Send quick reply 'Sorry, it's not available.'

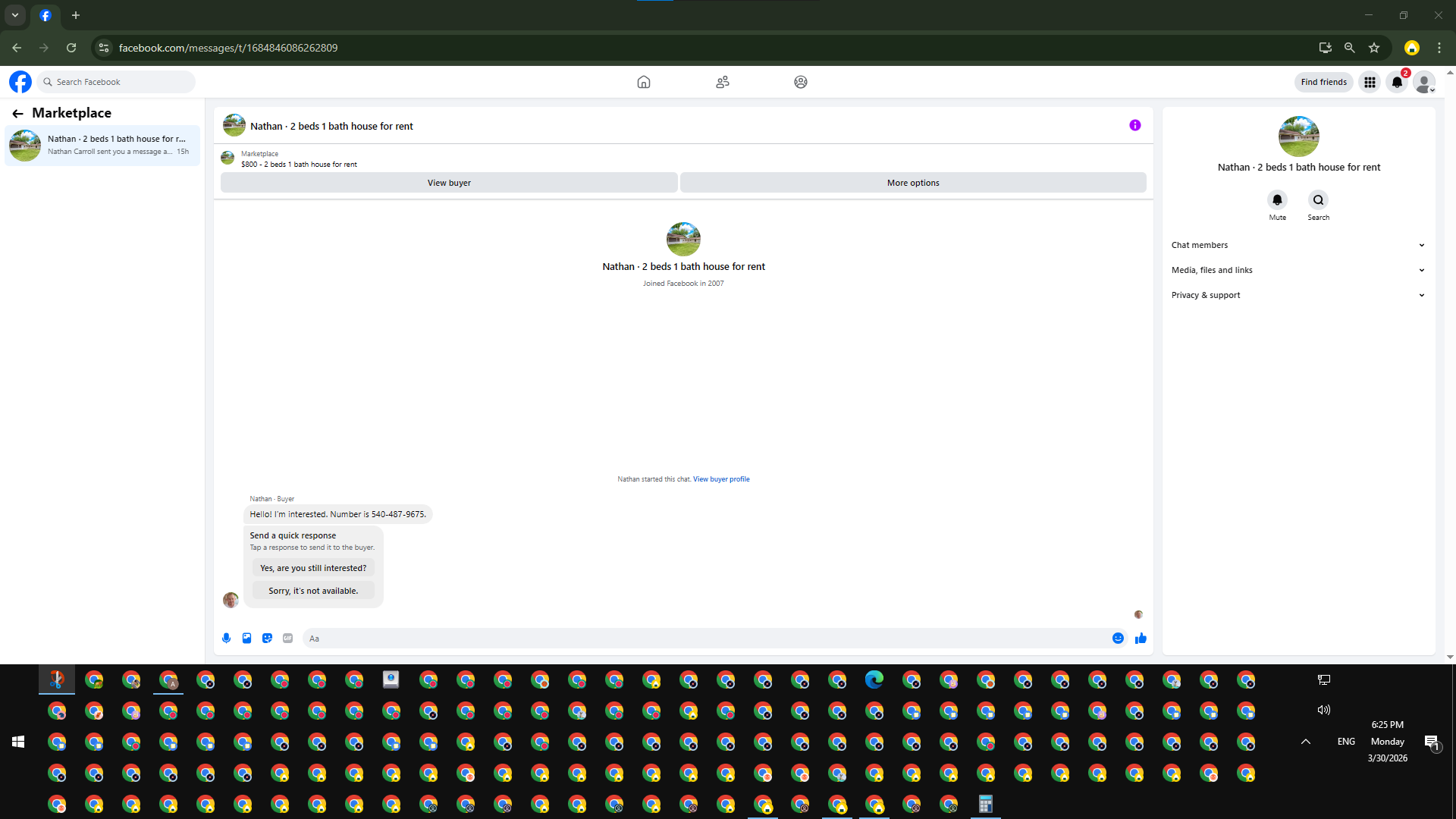313,591
